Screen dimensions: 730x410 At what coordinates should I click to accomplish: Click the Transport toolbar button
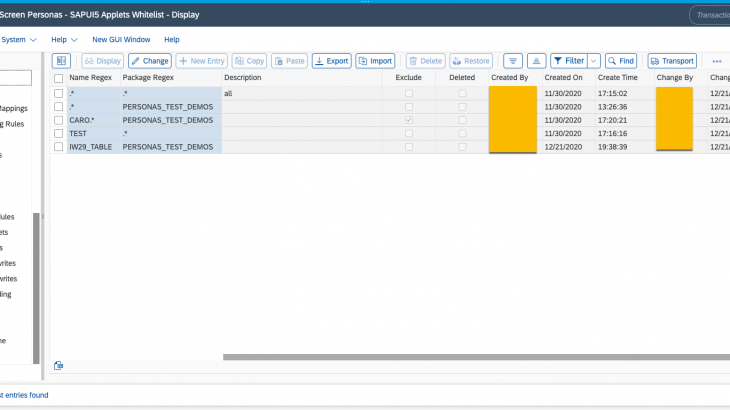[672, 61]
